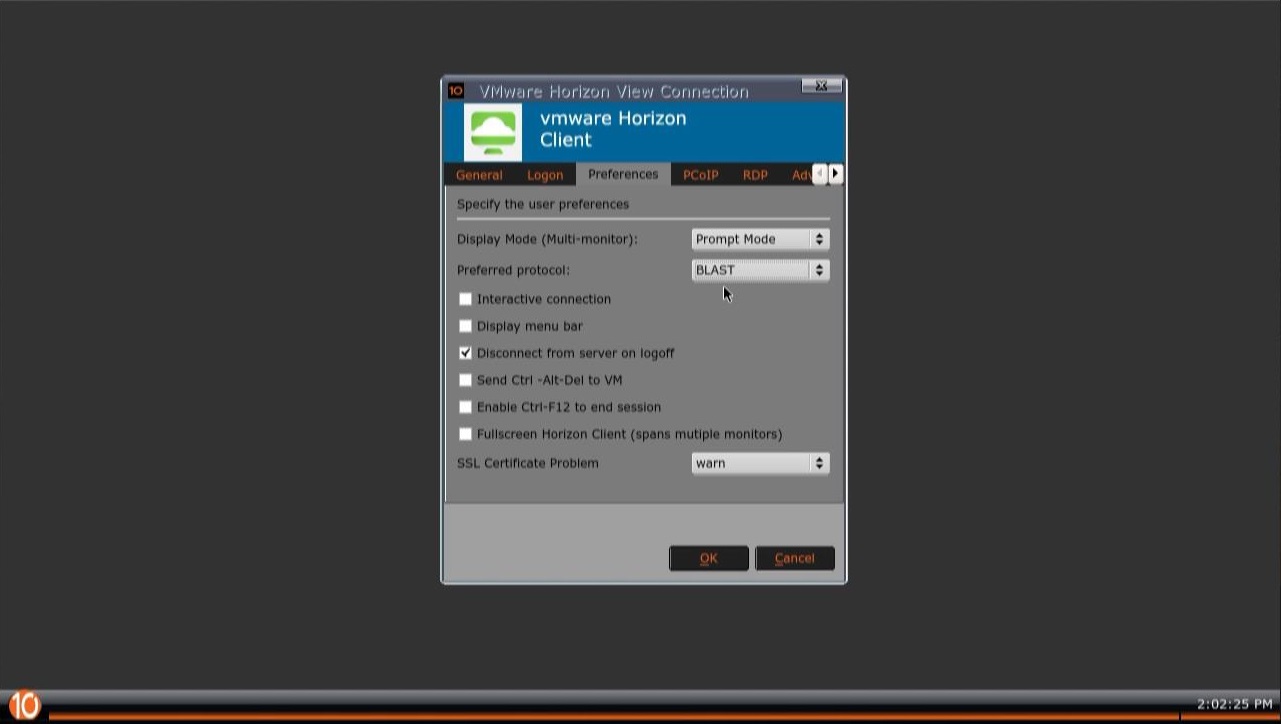Click the OK button

(x=709, y=558)
